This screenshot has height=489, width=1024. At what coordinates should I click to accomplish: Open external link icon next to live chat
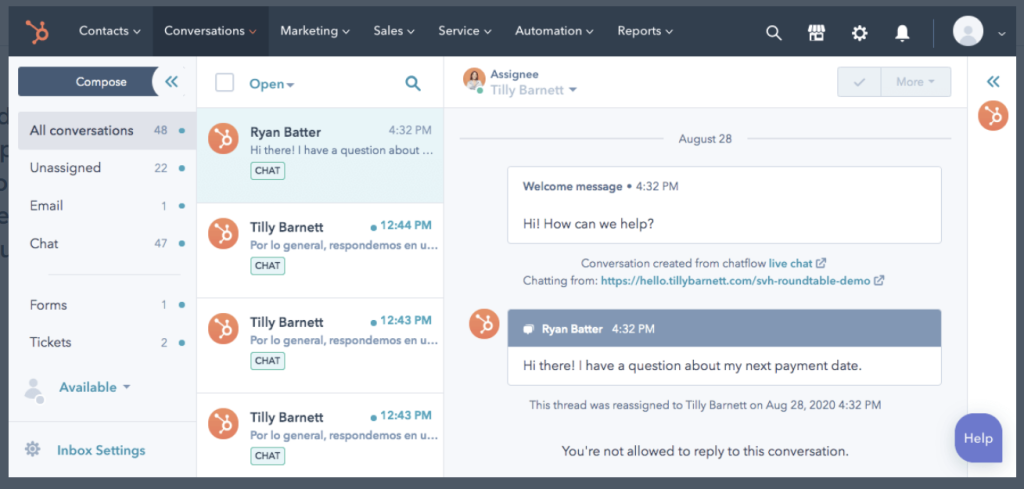(822, 264)
